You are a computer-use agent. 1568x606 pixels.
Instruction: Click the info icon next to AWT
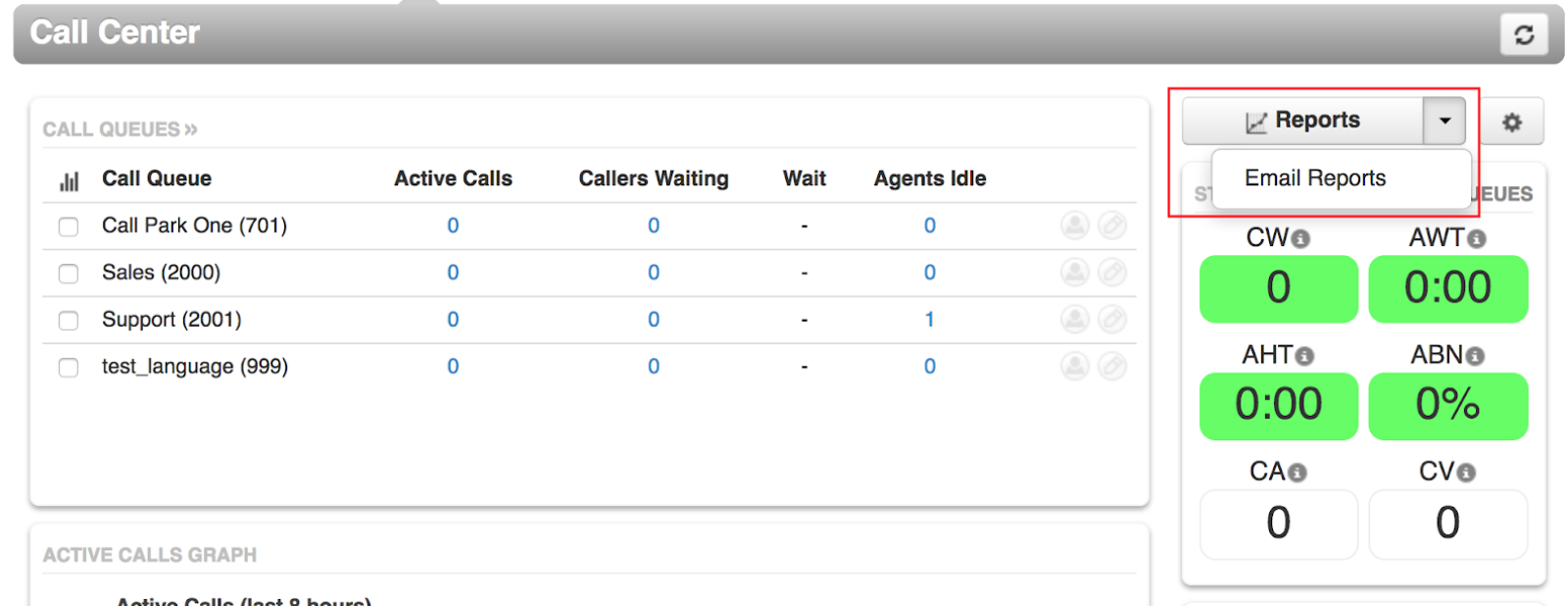pyautogui.click(x=1475, y=236)
